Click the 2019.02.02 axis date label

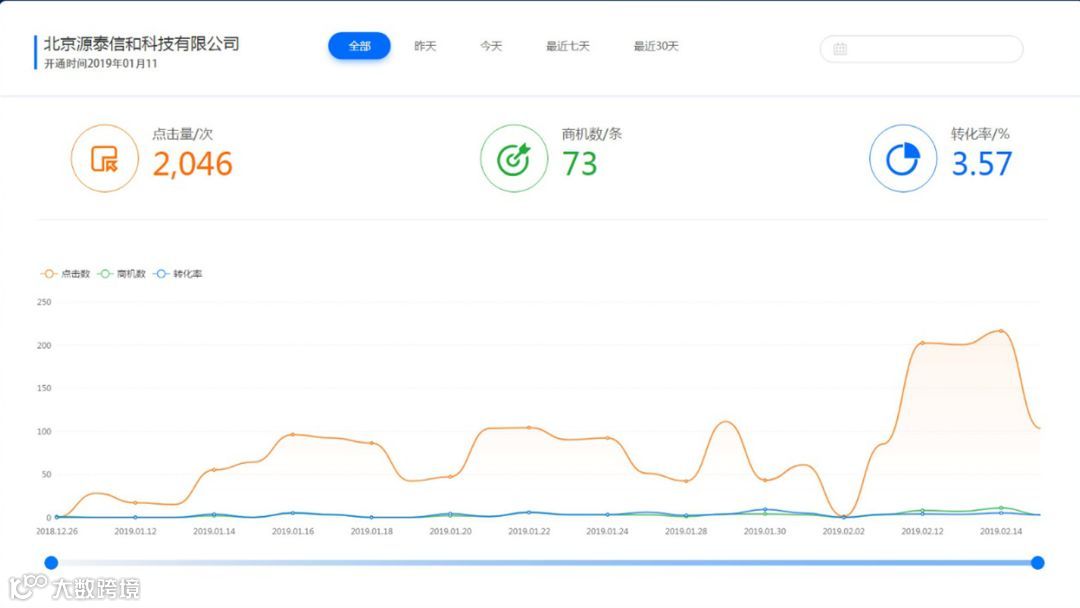click(843, 532)
